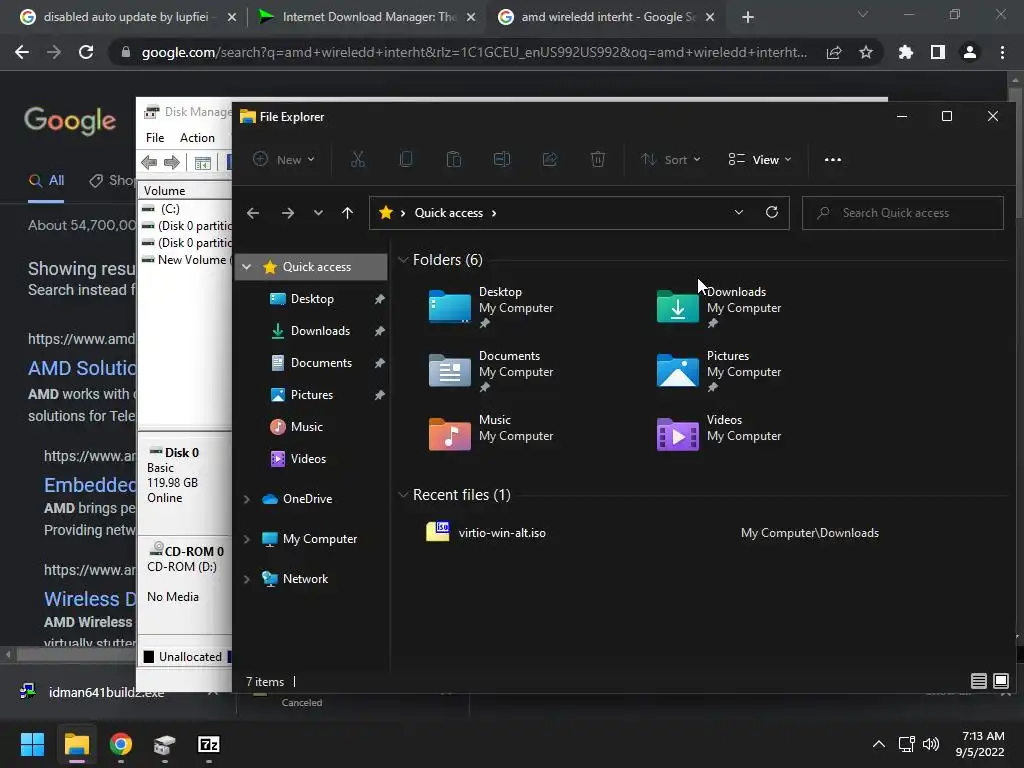Viewport: 1024px width, 768px height.
Task: Open the New dropdown in File Explorer
Action: coord(284,159)
